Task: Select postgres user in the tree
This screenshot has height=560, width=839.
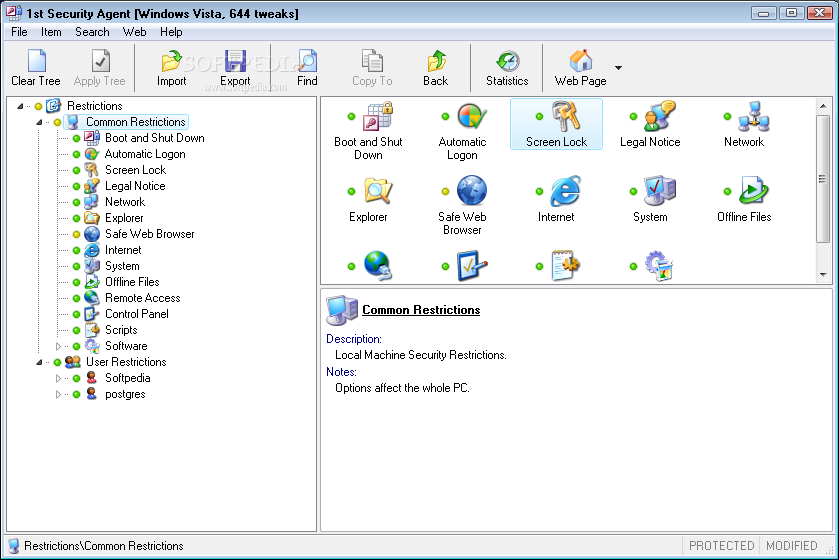Action: point(125,394)
